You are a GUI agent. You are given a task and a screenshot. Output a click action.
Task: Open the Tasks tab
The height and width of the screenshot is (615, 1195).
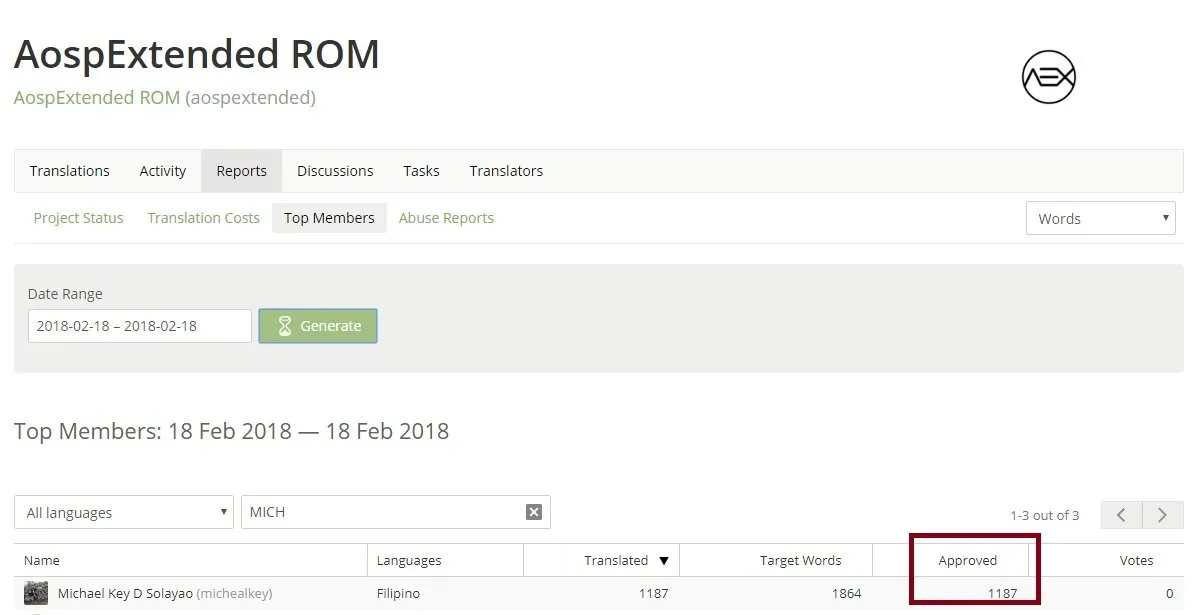[x=421, y=171]
